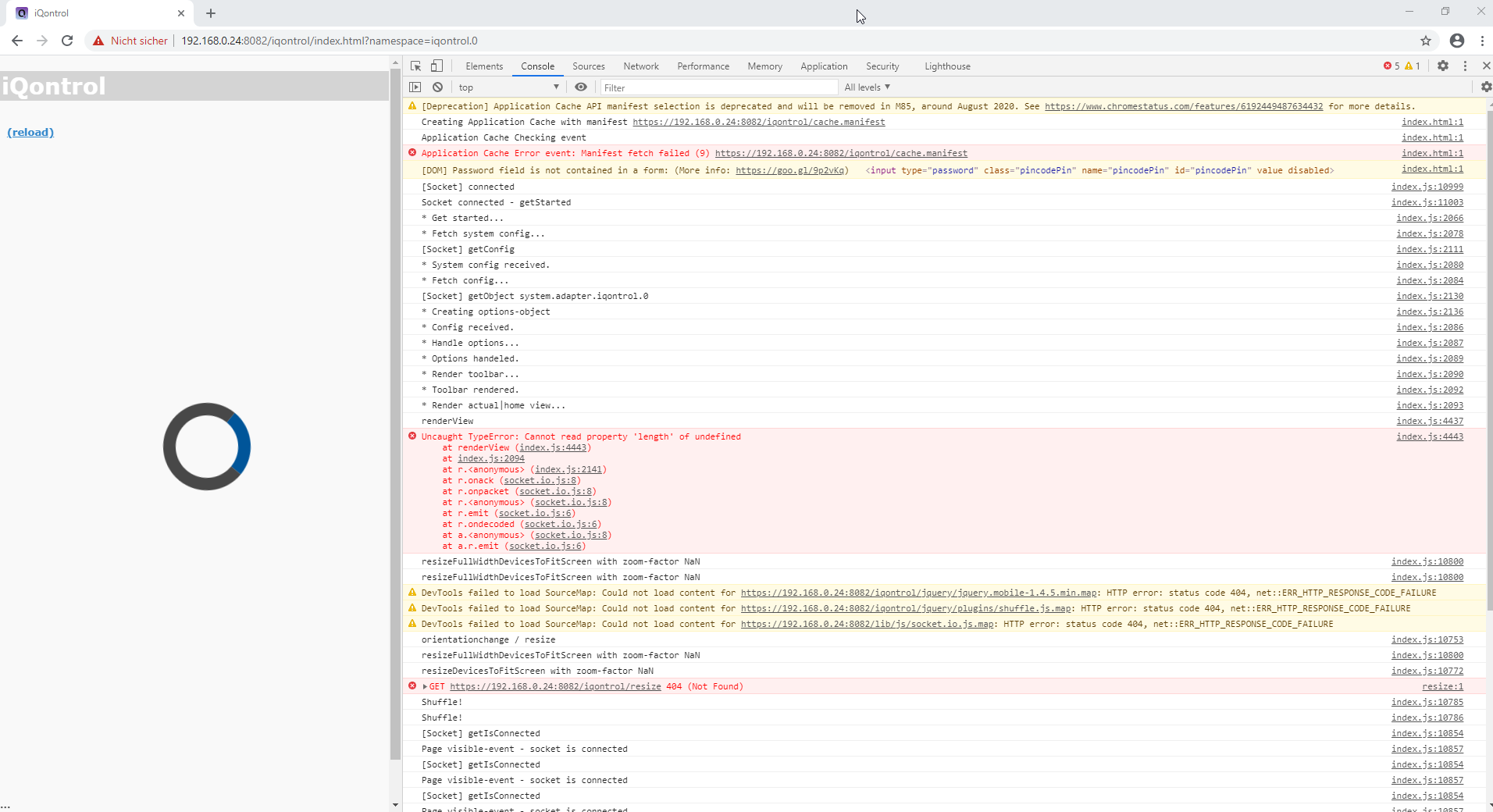Click the 'orientationchange / resize' log line
Image resolution: width=1493 pixels, height=812 pixels.
[x=489, y=639]
